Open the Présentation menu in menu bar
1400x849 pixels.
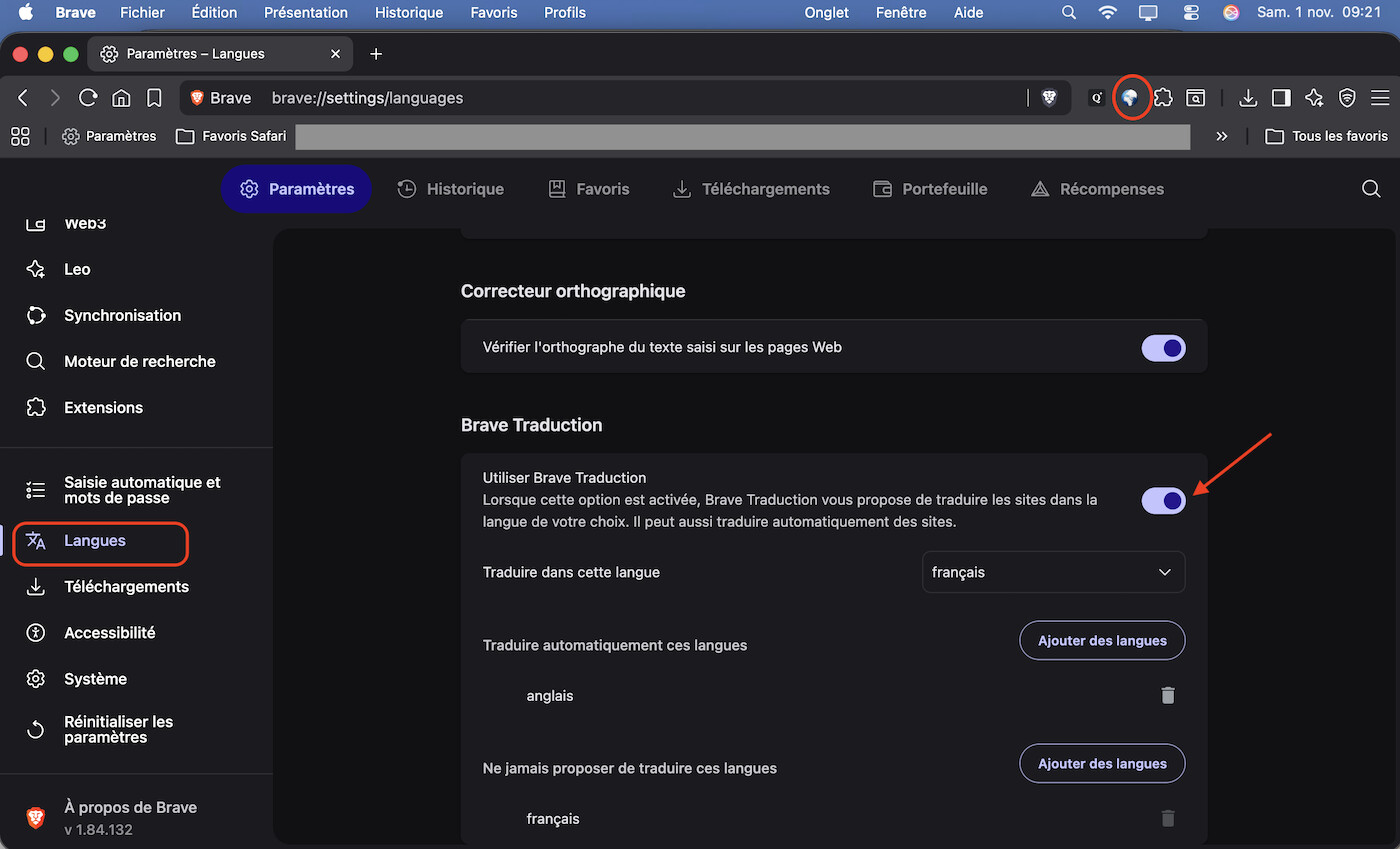(x=306, y=13)
